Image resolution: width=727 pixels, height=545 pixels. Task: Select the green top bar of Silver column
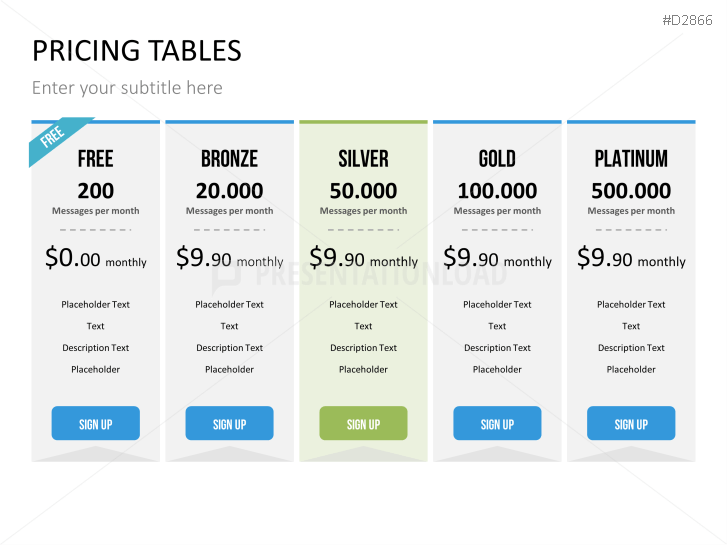pos(363,122)
